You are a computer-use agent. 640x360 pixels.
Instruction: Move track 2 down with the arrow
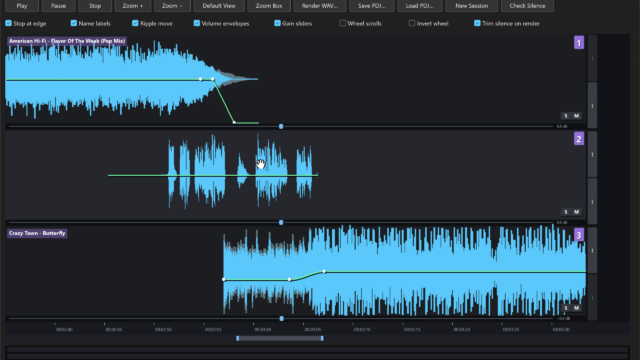pyautogui.click(x=592, y=201)
